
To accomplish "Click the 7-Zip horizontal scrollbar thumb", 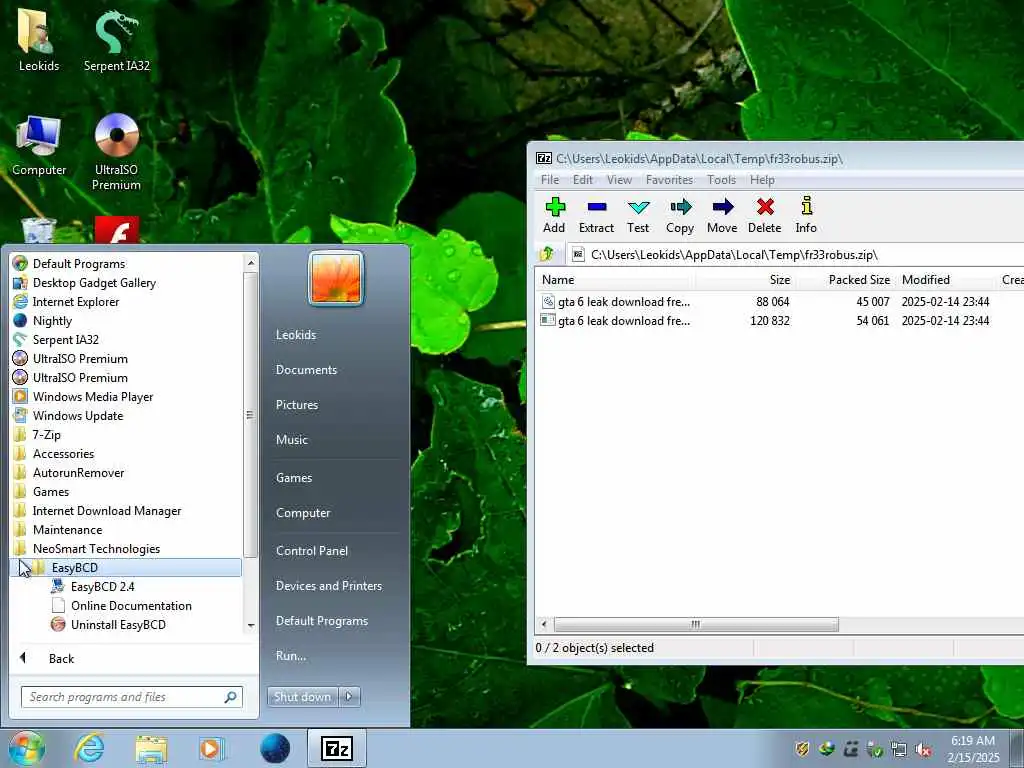I will [696, 624].
